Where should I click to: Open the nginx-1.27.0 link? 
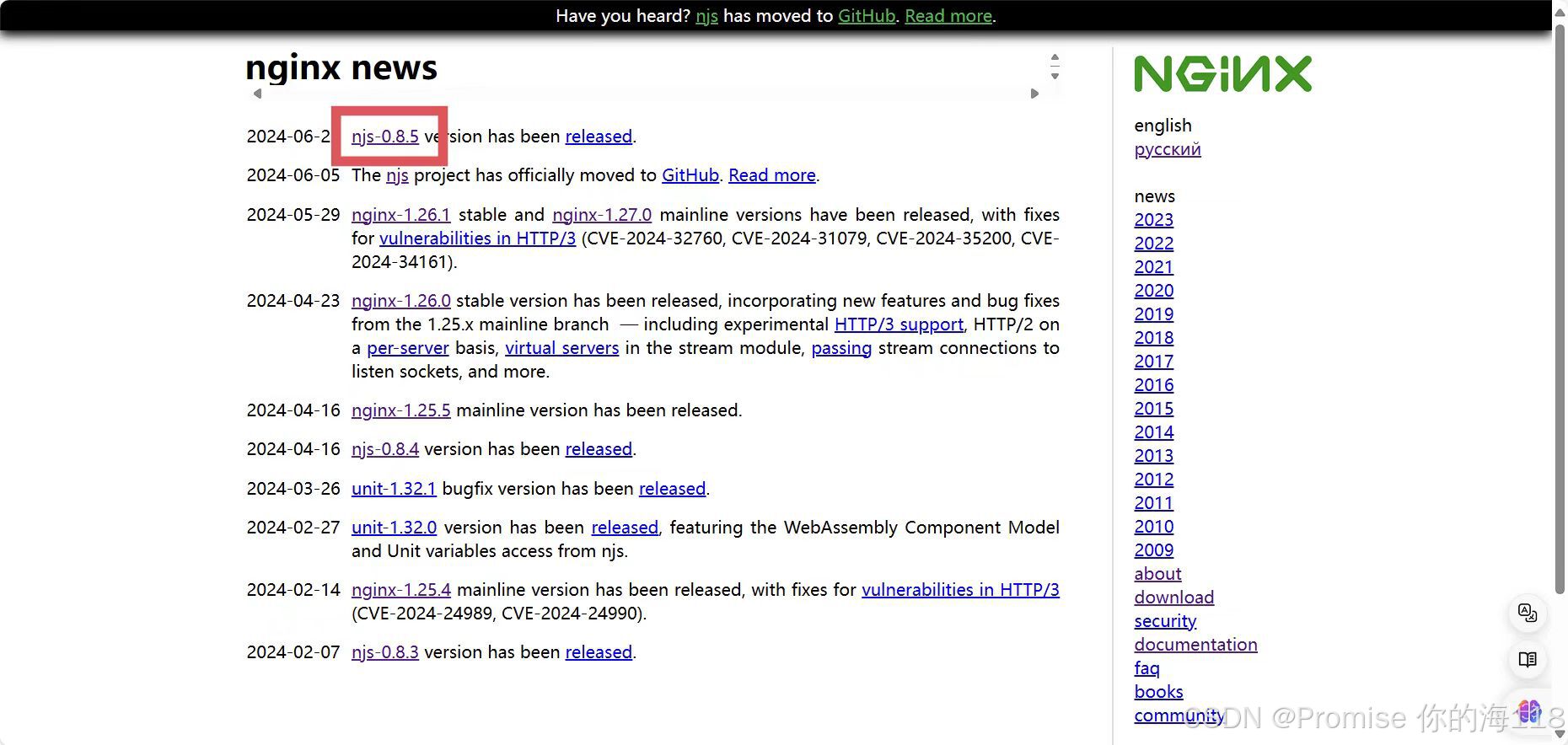602,215
